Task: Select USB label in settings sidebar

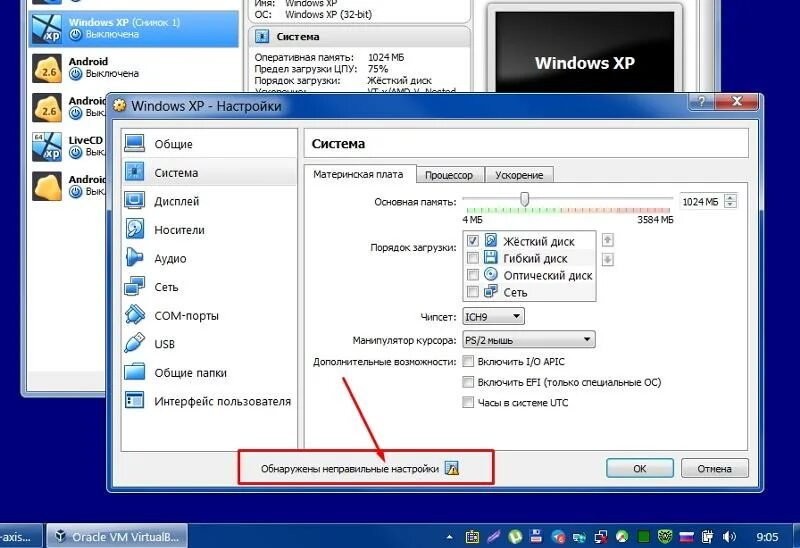Action: pyautogui.click(x=165, y=344)
